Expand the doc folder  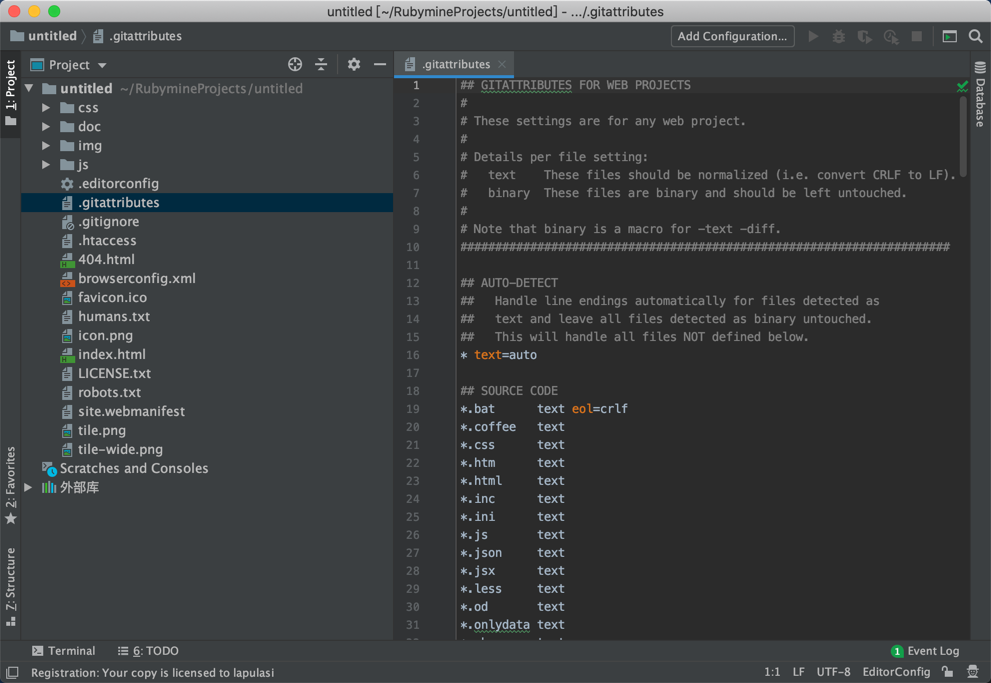tap(46, 127)
